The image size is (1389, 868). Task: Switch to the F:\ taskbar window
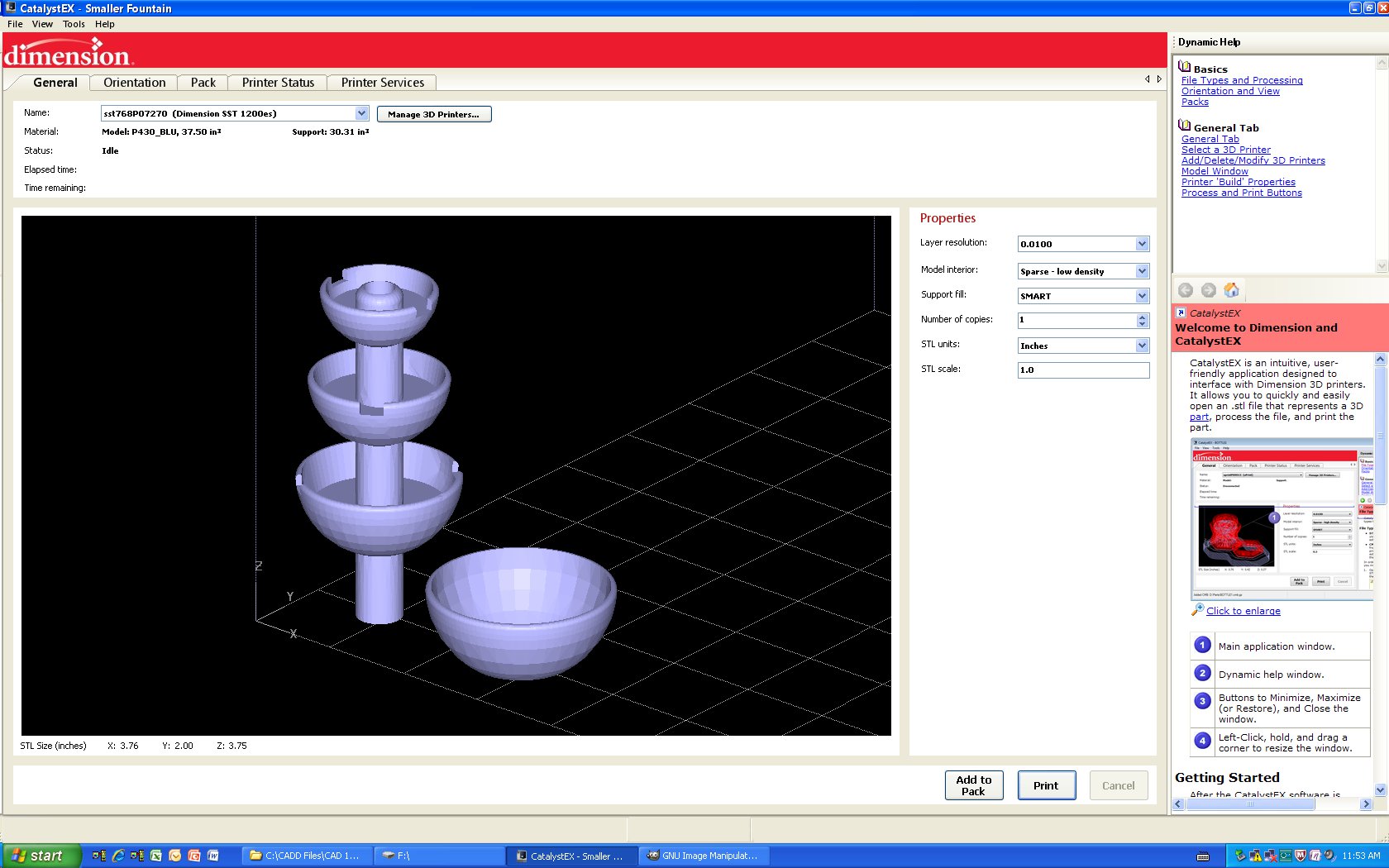[438, 856]
